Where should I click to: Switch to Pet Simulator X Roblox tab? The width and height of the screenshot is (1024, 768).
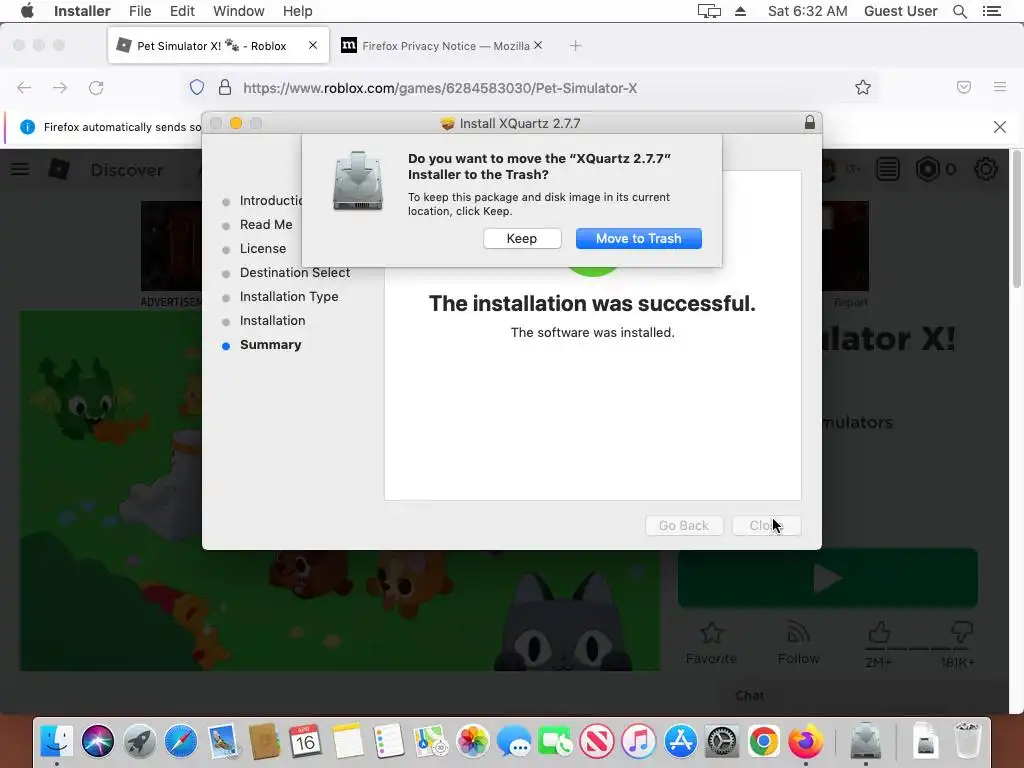218,46
